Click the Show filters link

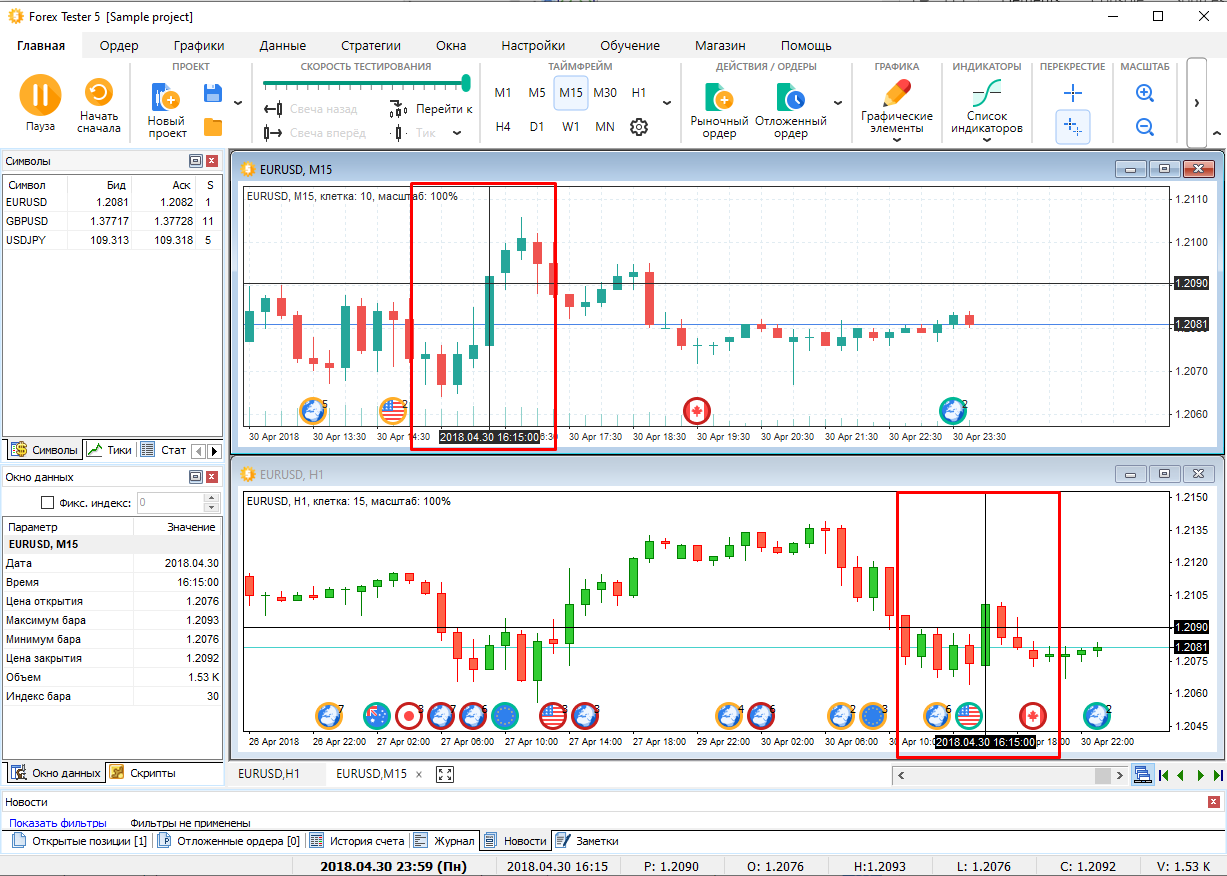[58, 823]
